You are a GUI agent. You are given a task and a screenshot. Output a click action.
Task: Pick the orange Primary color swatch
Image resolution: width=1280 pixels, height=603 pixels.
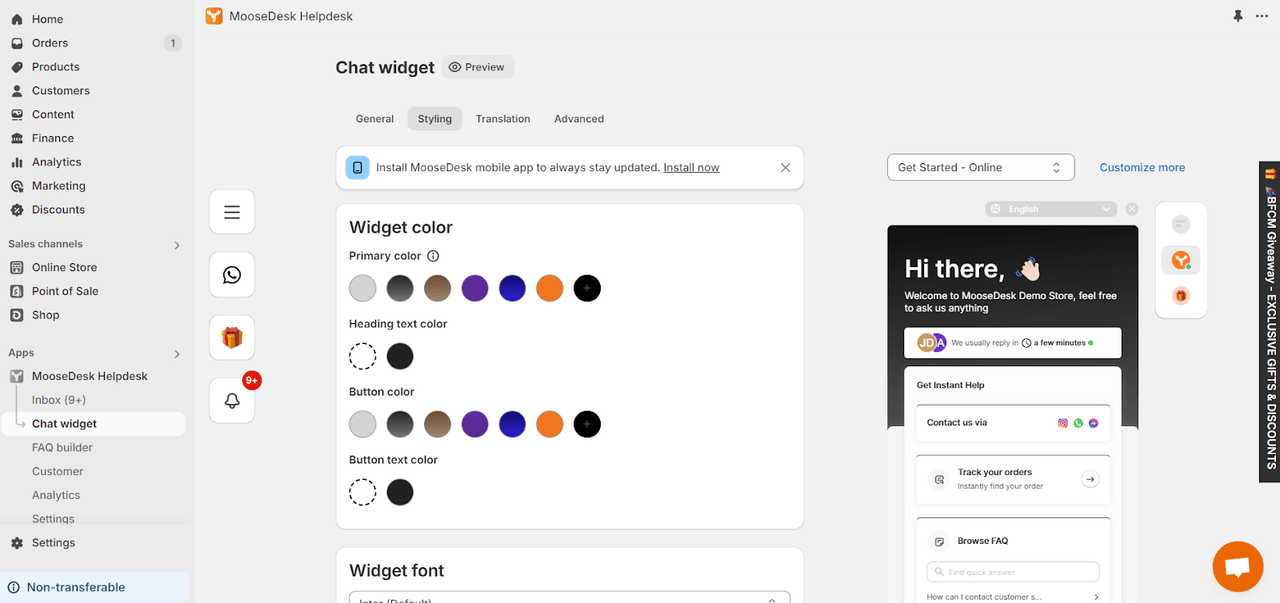[x=550, y=288]
